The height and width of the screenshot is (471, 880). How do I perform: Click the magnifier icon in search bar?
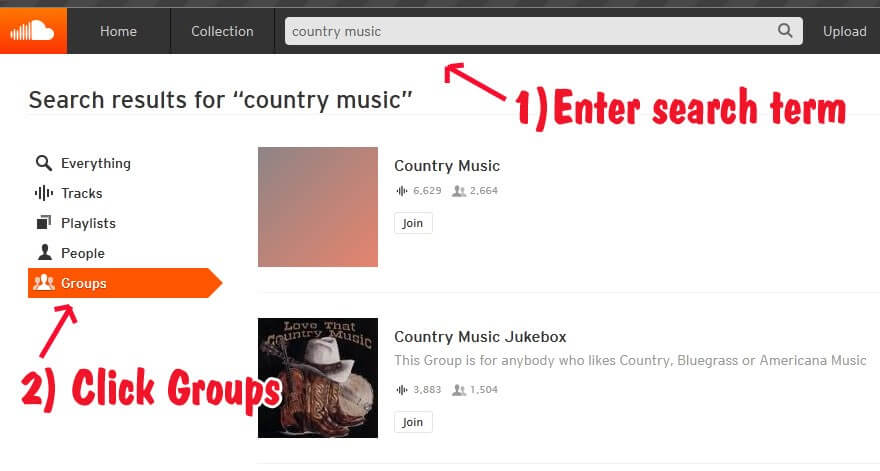click(x=785, y=30)
